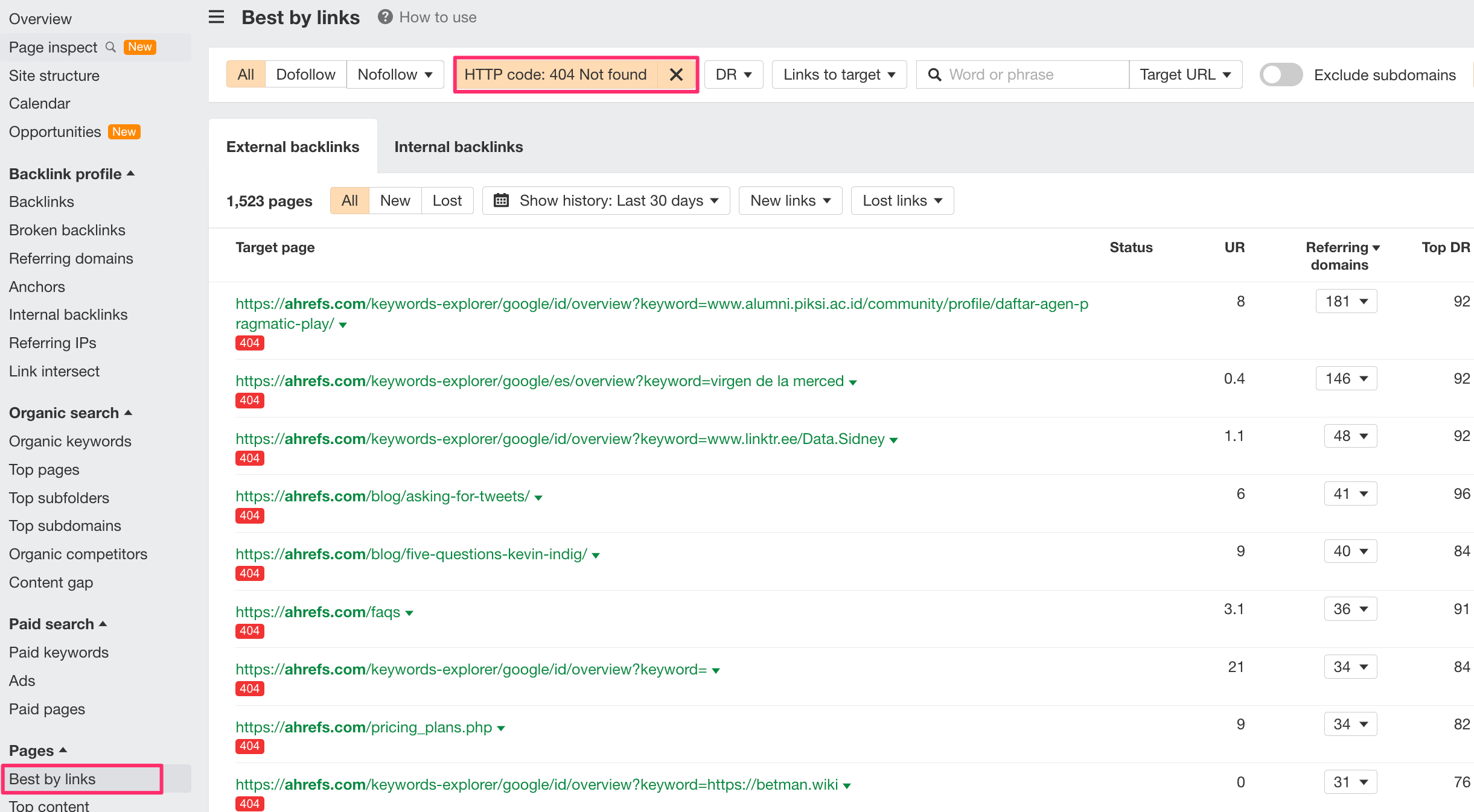Click the How to use question icon
Viewport: 1474px width, 812px height.
(x=385, y=17)
